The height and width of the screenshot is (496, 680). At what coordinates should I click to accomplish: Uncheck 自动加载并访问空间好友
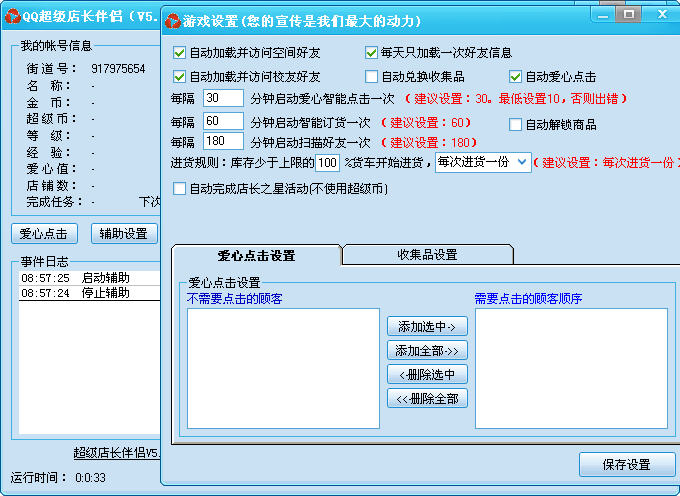pos(180,53)
